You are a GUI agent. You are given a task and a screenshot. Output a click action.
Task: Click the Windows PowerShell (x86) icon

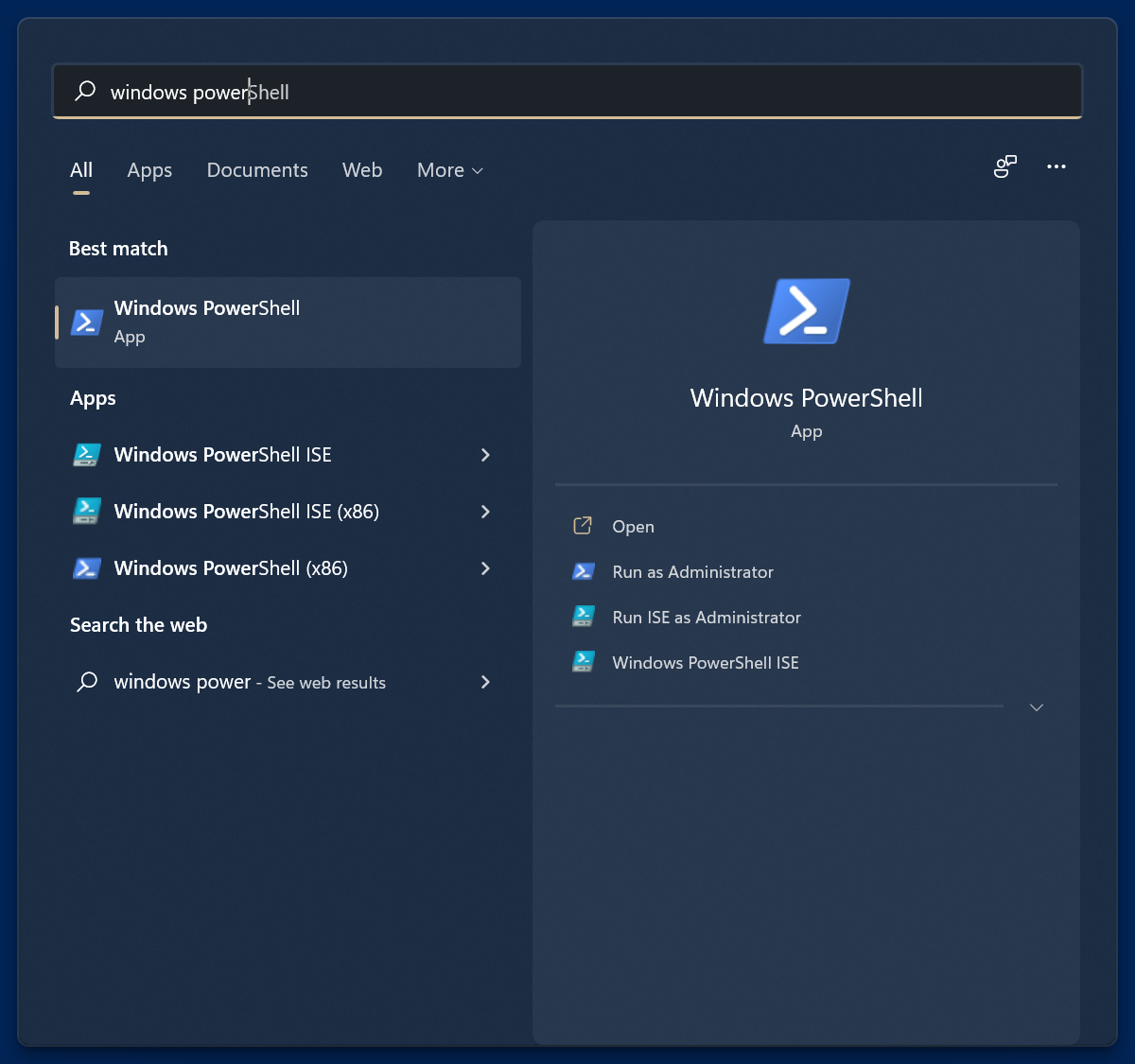point(87,568)
